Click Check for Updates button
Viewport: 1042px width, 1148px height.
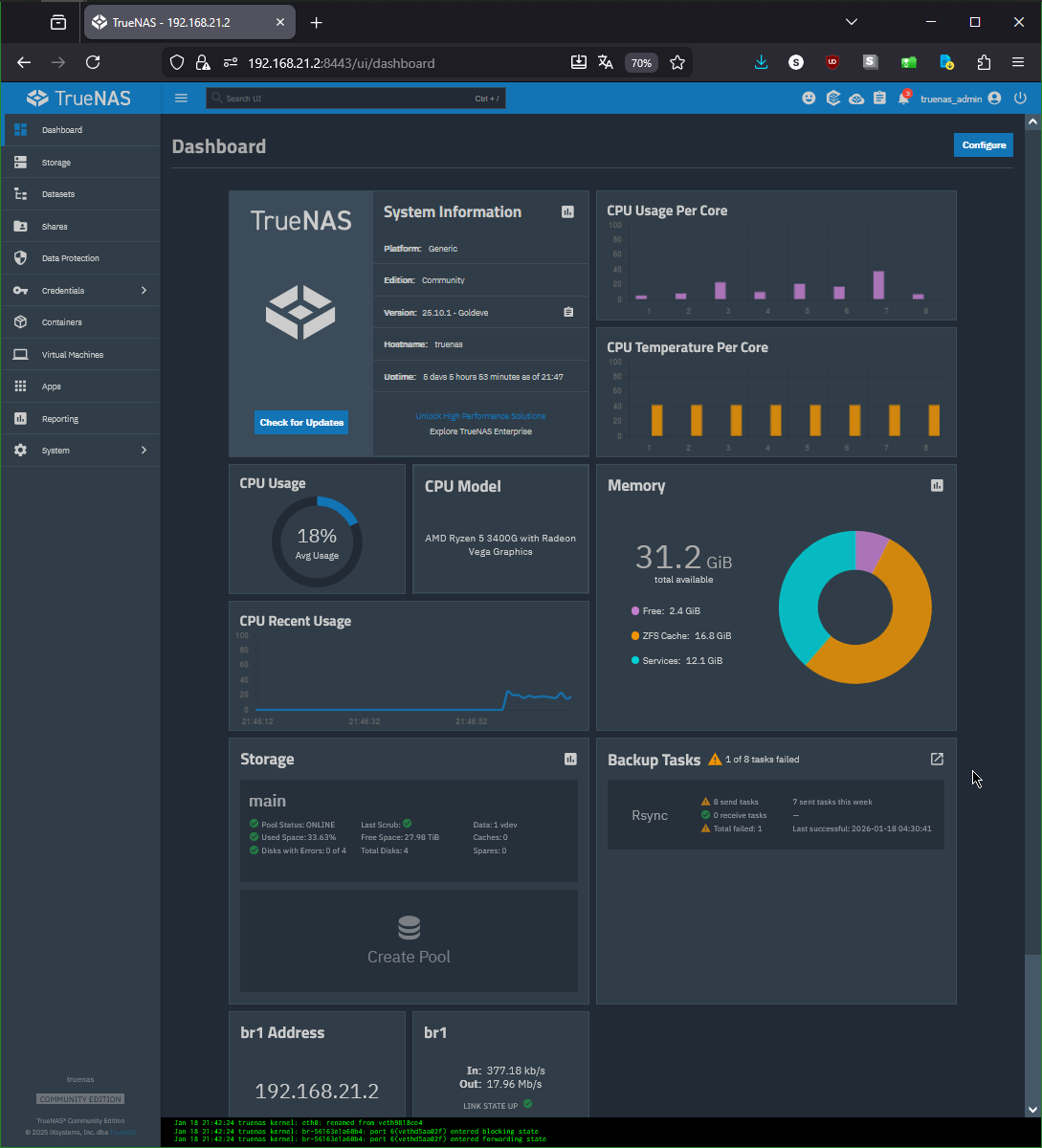tap(301, 423)
